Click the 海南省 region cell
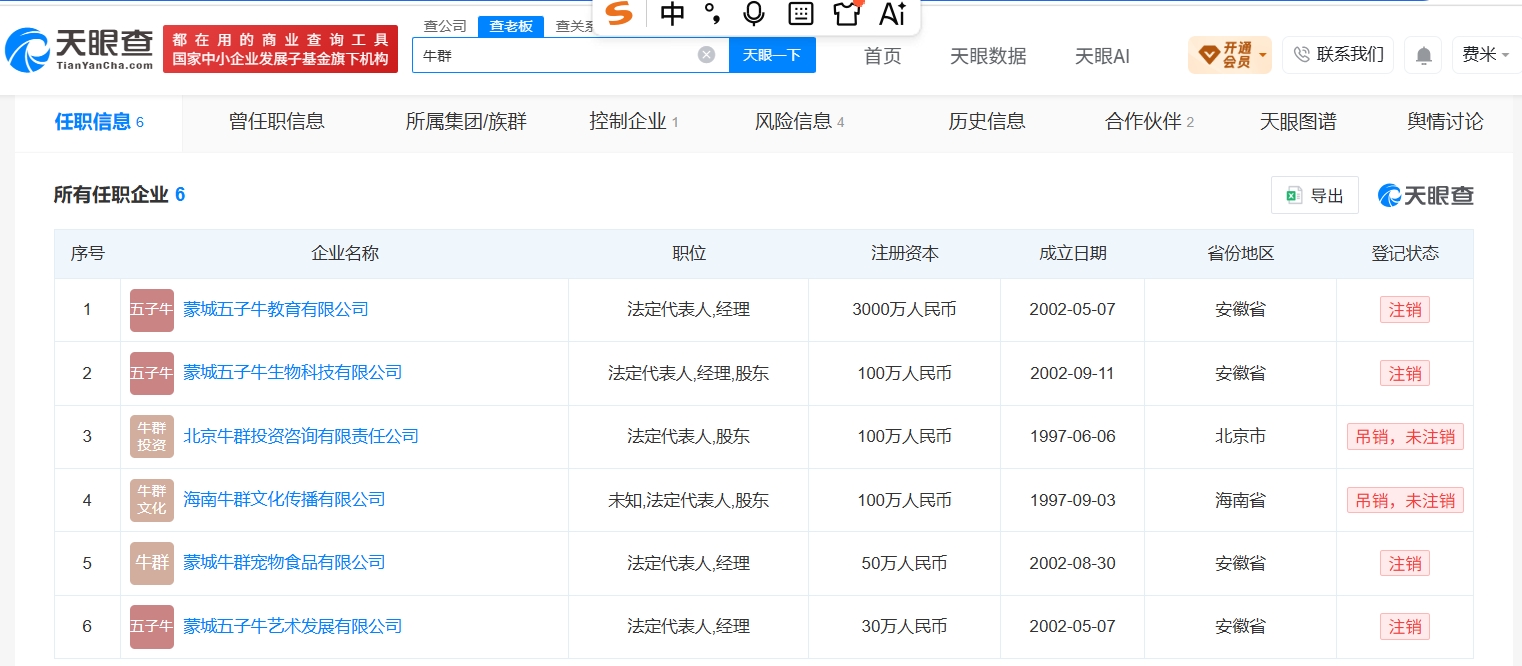The width and height of the screenshot is (1522, 666). [x=1240, y=500]
